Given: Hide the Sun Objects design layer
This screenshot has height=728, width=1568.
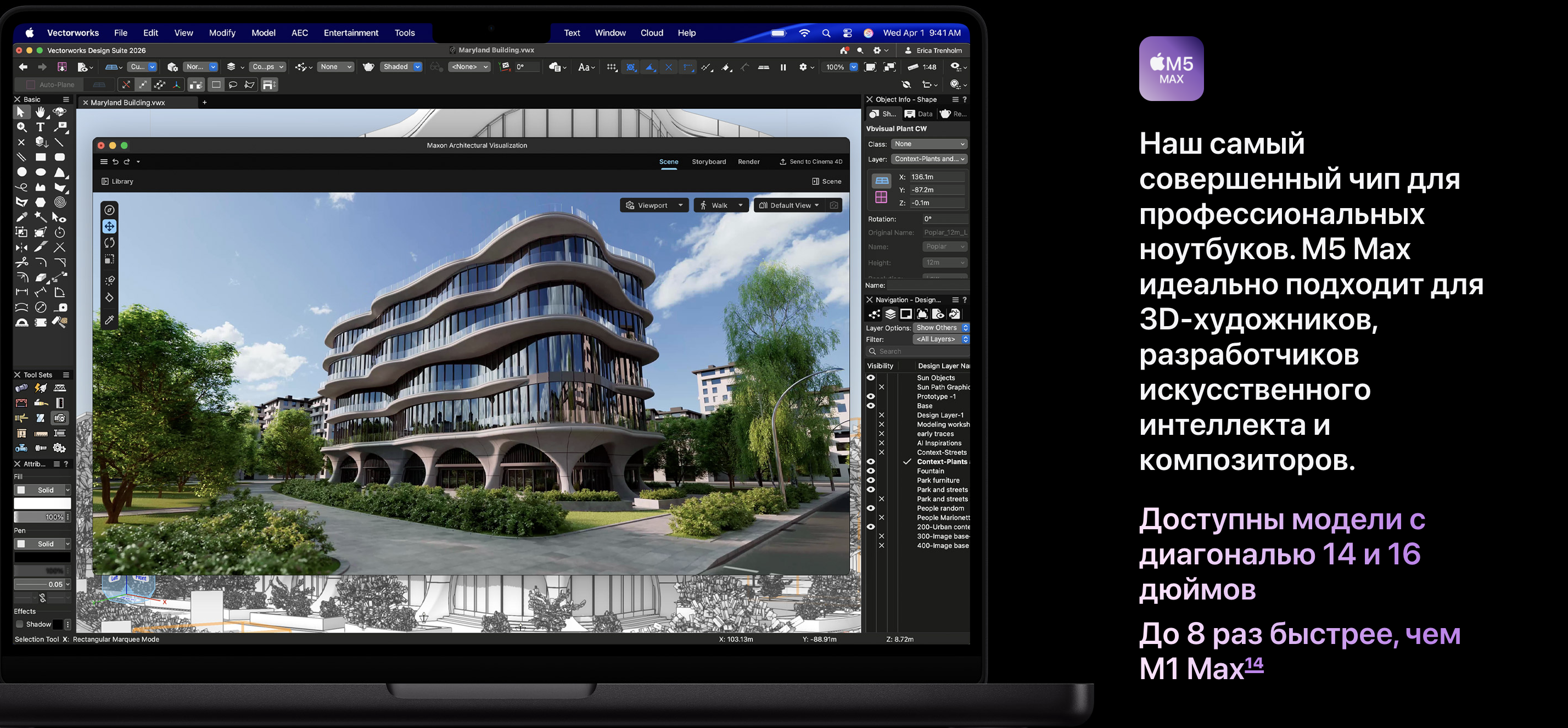Looking at the screenshot, I should 871,378.
